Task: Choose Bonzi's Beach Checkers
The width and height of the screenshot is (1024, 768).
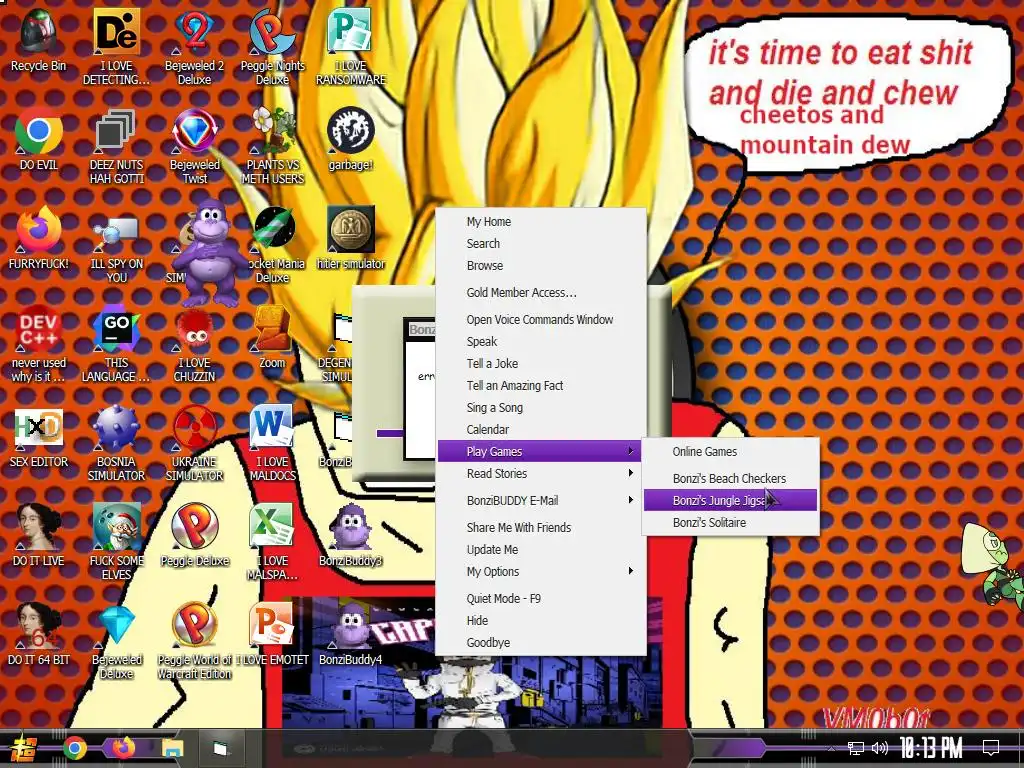Action: (730, 479)
